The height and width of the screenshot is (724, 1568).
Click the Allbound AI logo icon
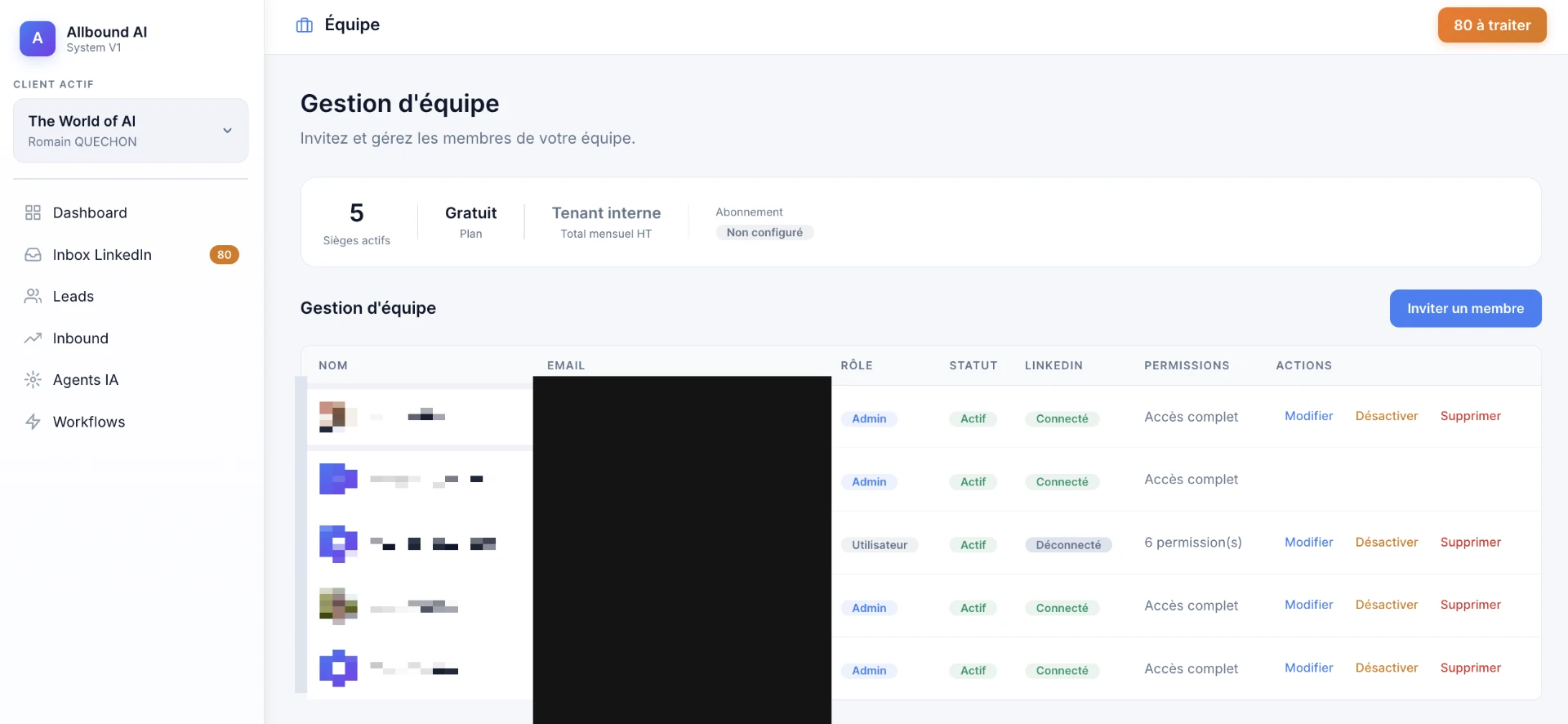point(38,38)
